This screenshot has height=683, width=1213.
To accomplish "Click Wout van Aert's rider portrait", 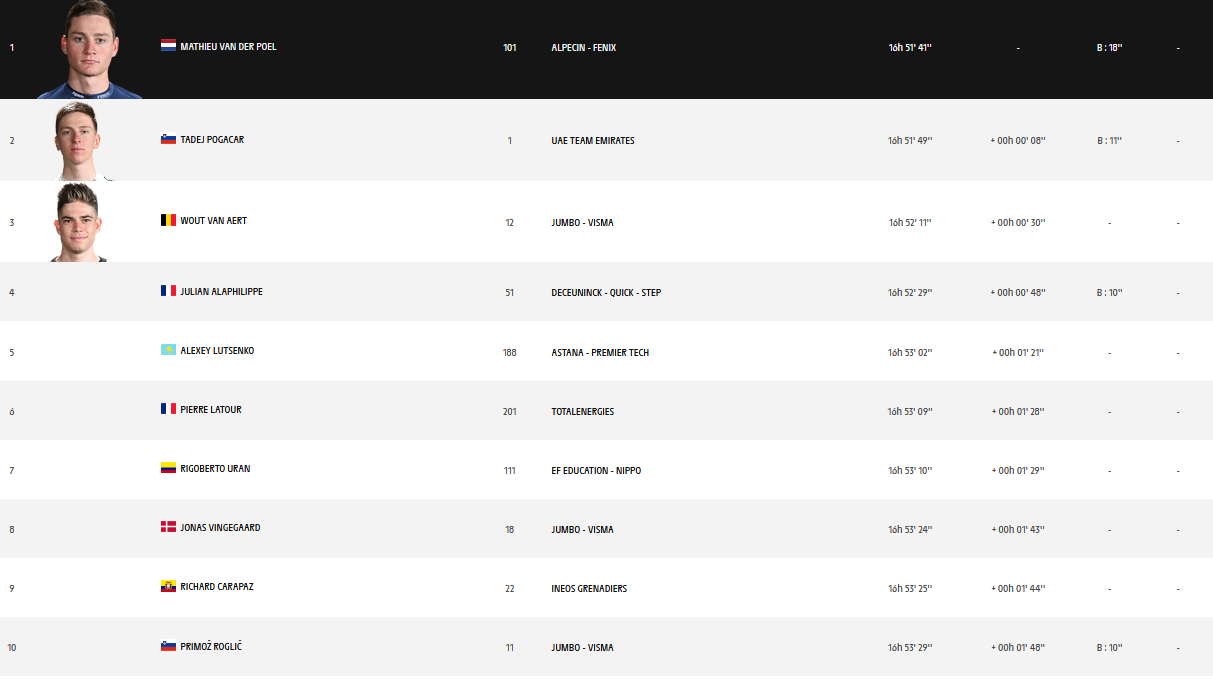I will pos(79,221).
